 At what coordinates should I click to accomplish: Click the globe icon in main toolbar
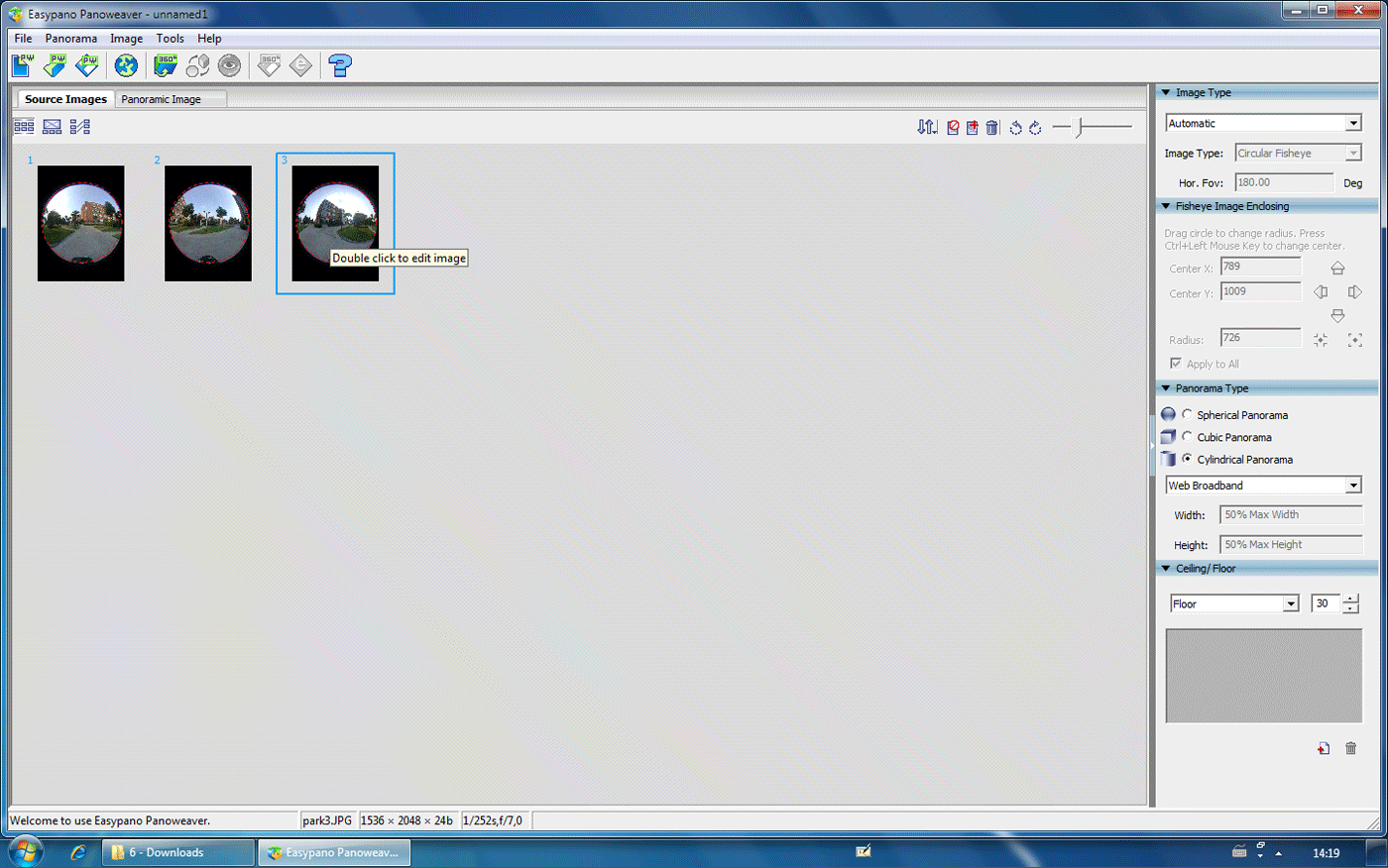pos(126,65)
